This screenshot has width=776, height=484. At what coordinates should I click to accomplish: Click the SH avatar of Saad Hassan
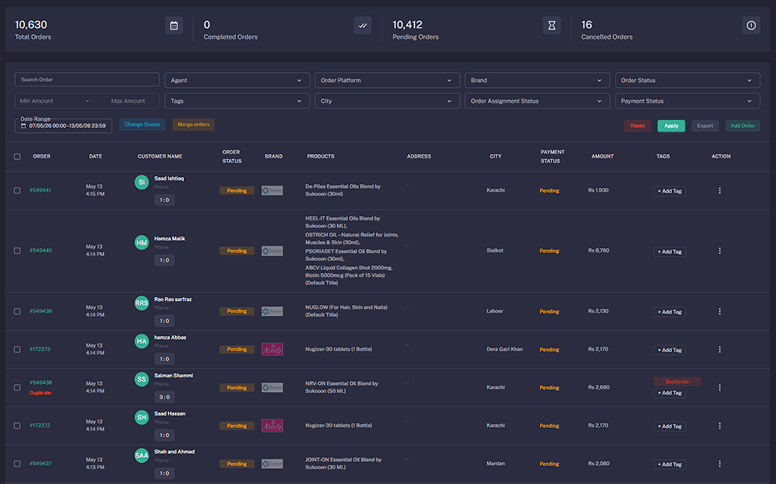[x=142, y=417]
